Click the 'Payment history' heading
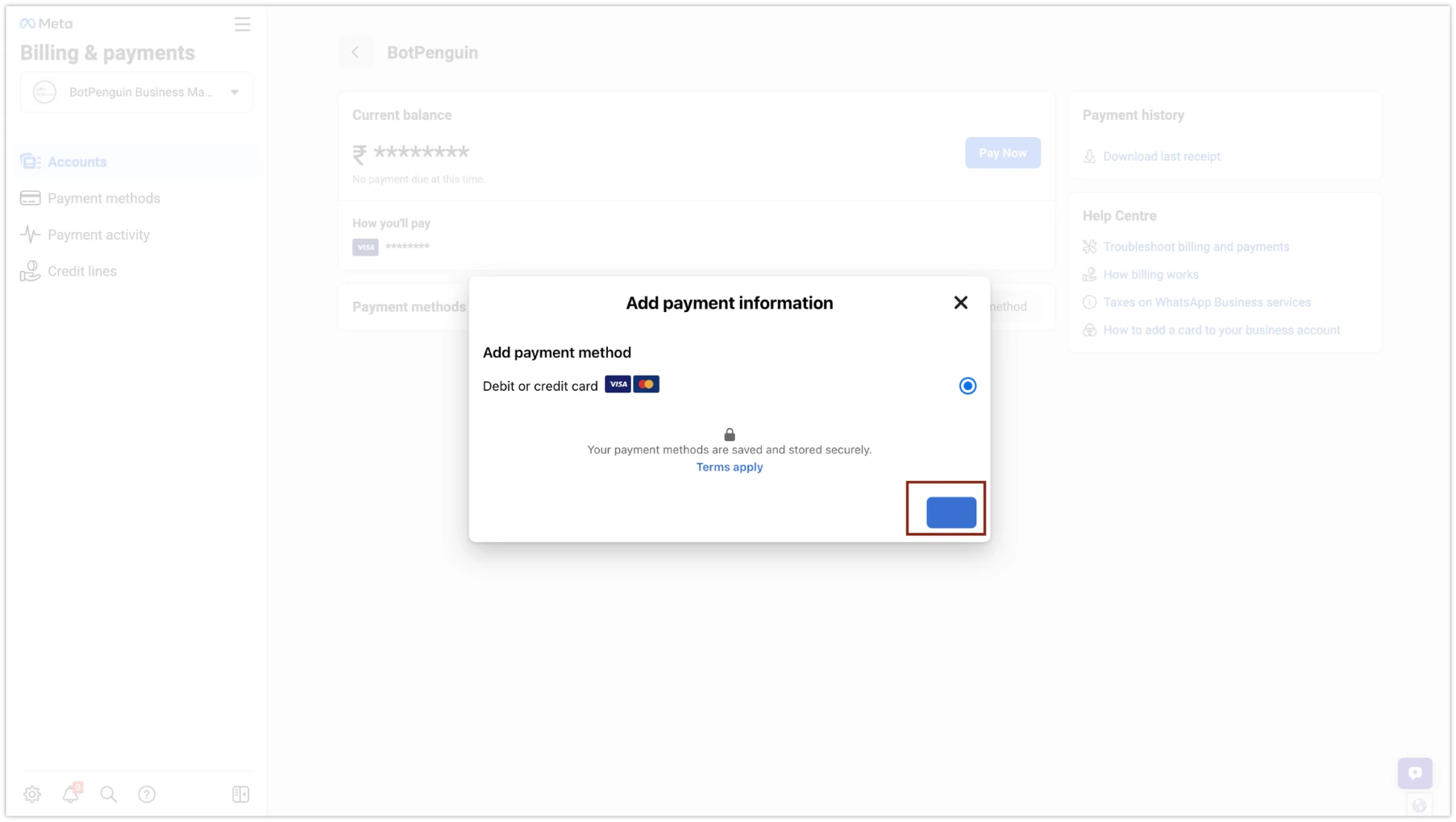Viewport: 1456px width, 822px height. tap(1134, 115)
